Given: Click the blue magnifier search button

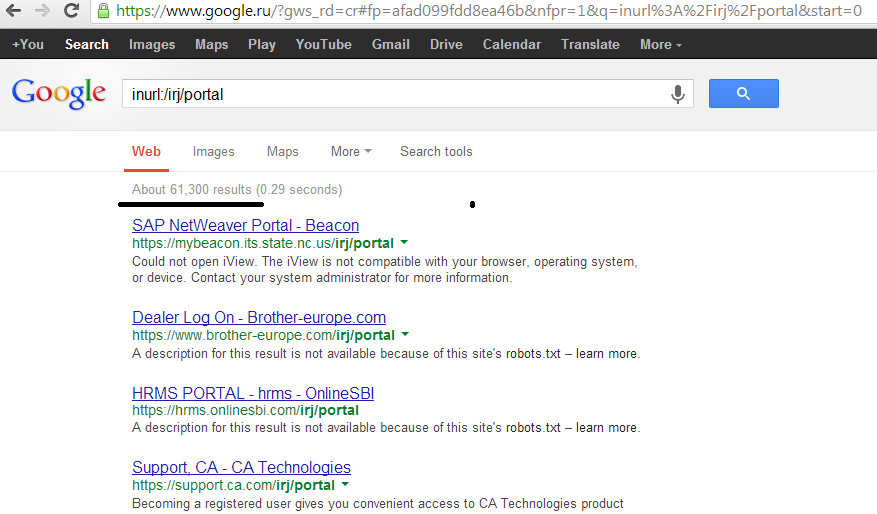Looking at the screenshot, I should [x=743, y=93].
